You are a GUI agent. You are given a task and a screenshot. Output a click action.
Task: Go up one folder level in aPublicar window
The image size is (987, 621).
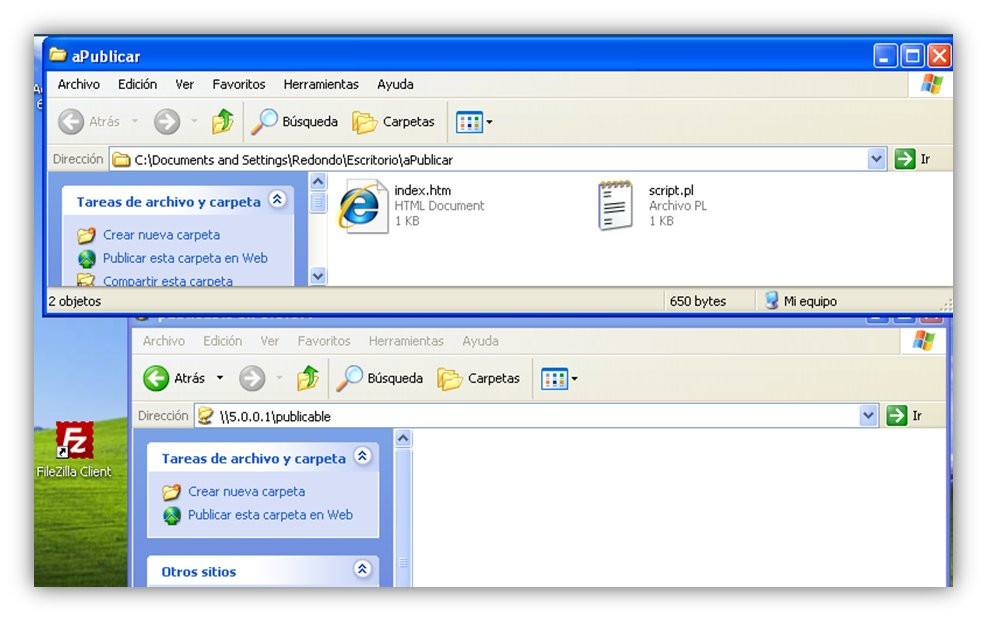coord(222,121)
